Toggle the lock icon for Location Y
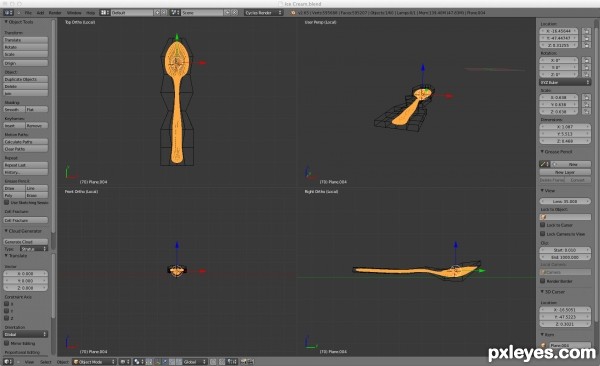The image size is (600, 366). pos(586,38)
